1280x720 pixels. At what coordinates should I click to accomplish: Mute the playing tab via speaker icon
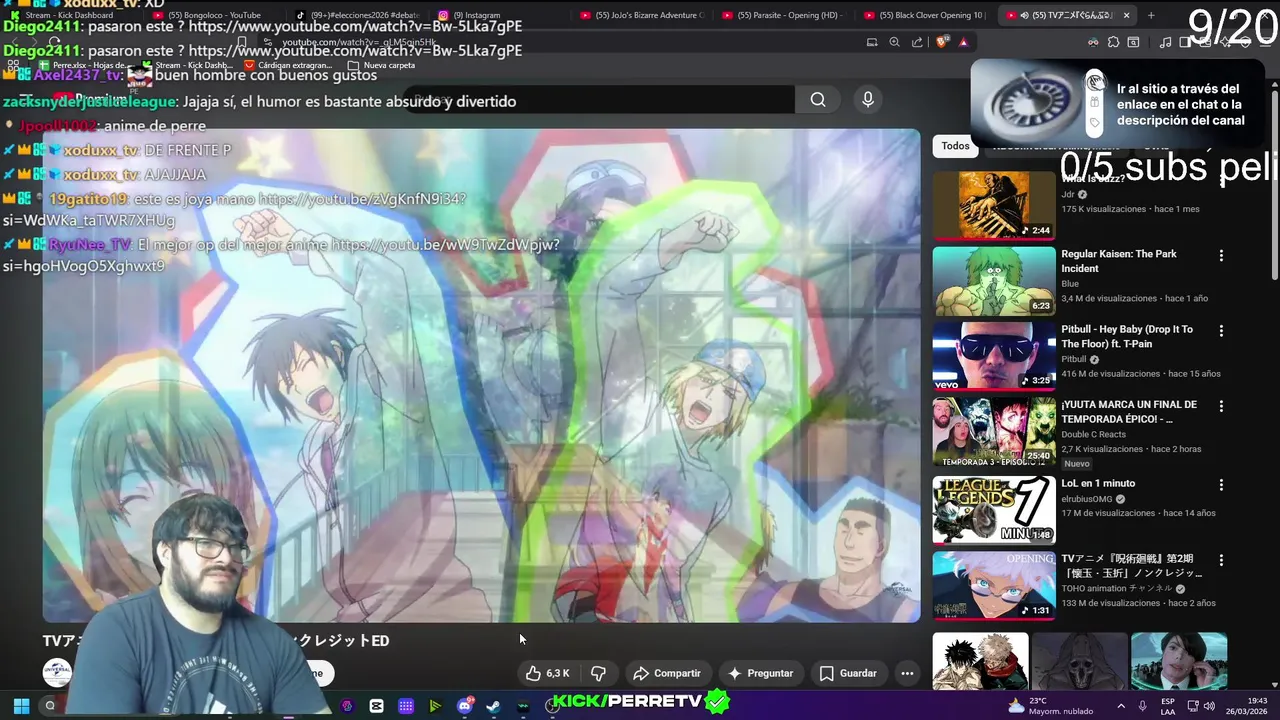[1024, 15]
